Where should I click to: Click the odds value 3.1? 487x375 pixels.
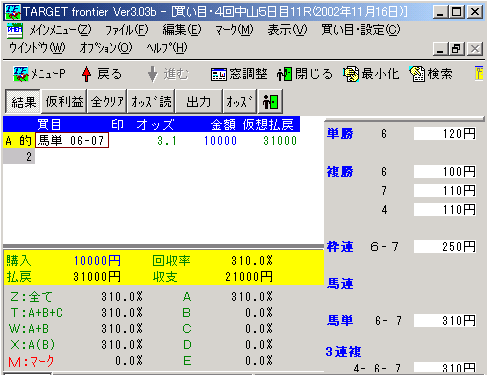coord(167,141)
